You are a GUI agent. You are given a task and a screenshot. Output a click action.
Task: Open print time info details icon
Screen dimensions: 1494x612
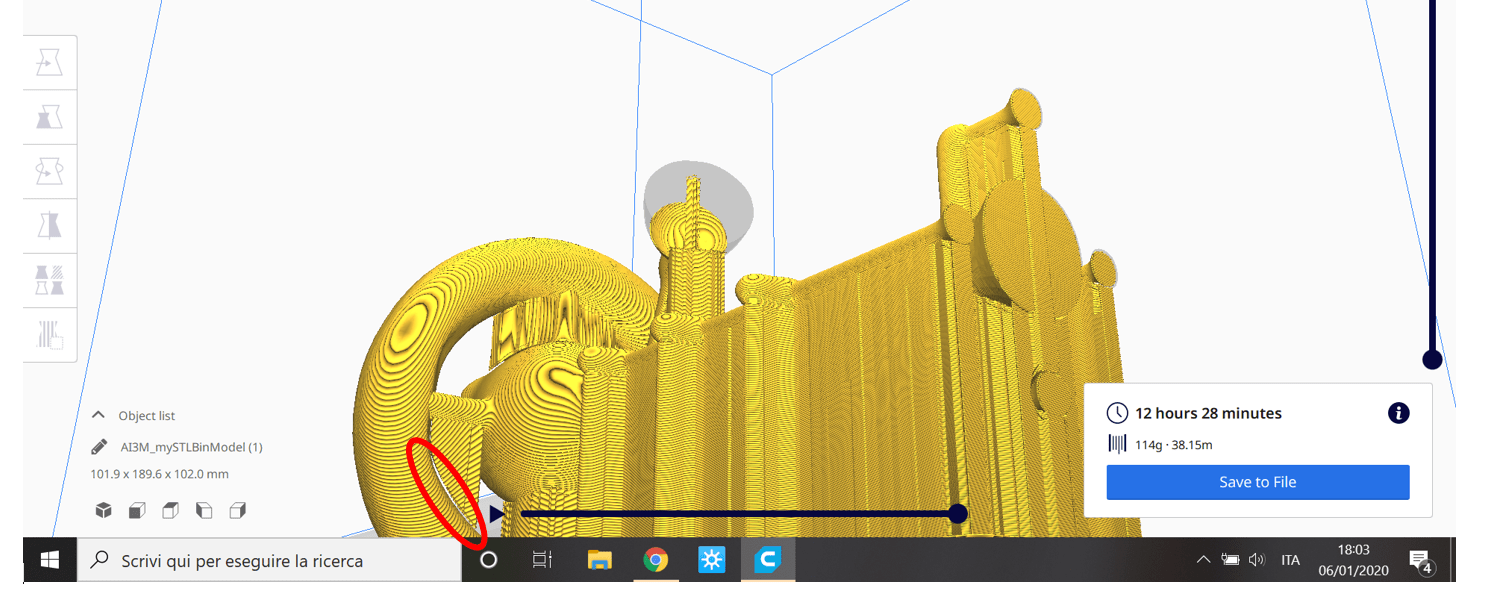click(1398, 413)
